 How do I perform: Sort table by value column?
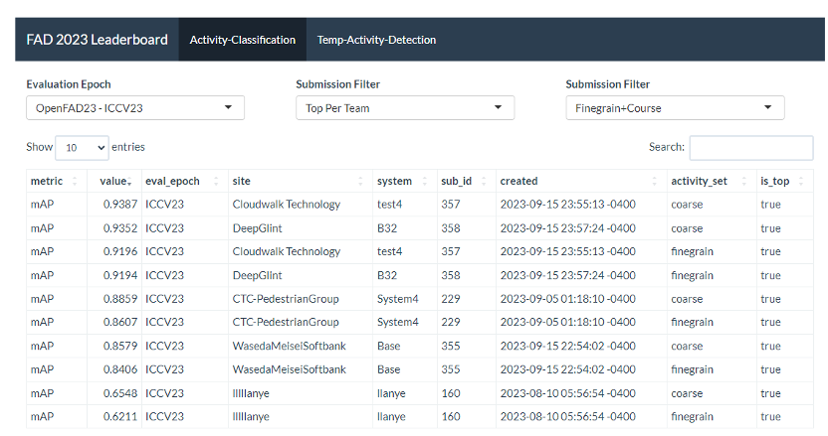114,181
